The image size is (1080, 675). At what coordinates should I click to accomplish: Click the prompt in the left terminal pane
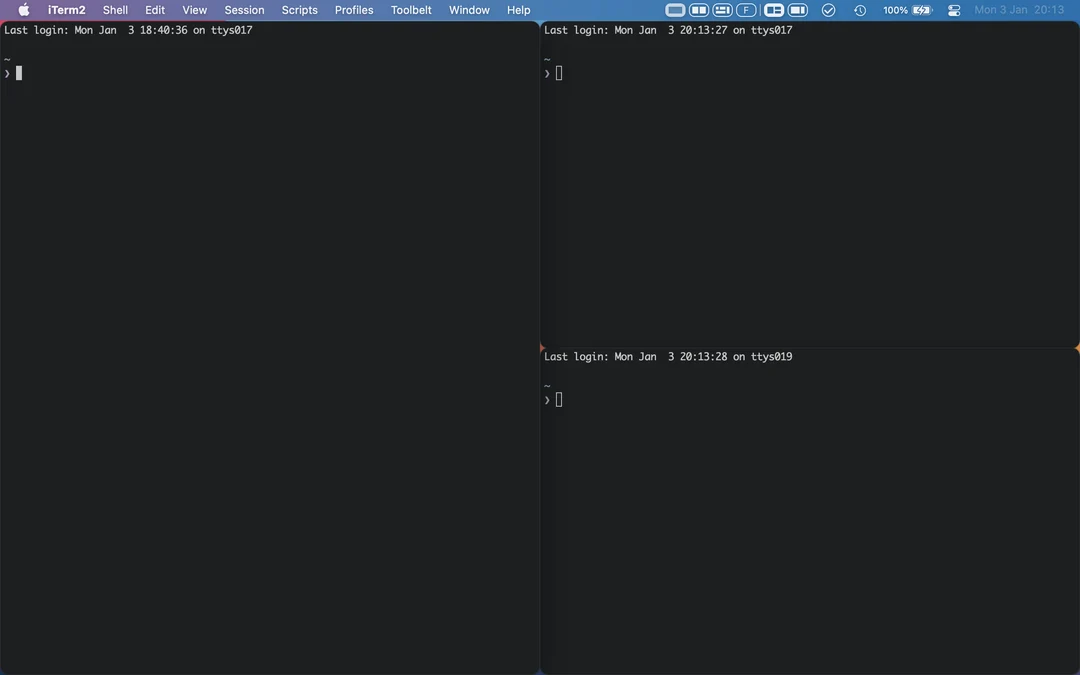pyautogui.click(x=14, y=72)
